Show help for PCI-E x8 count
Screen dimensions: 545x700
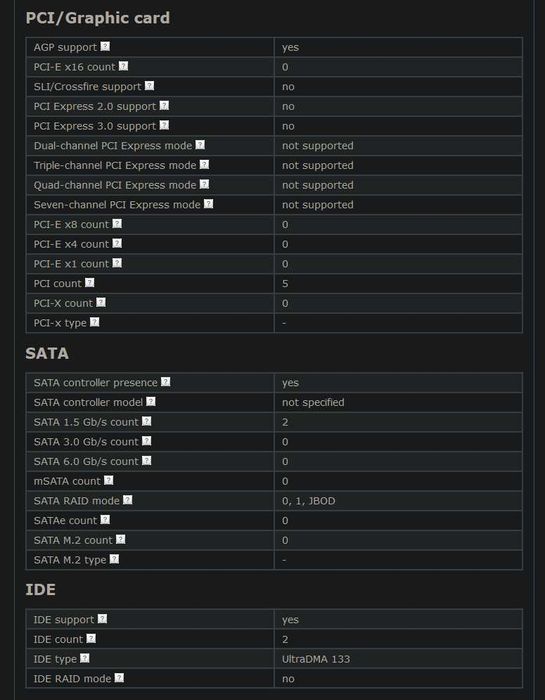pyautogui.click(x=117, y=224)
